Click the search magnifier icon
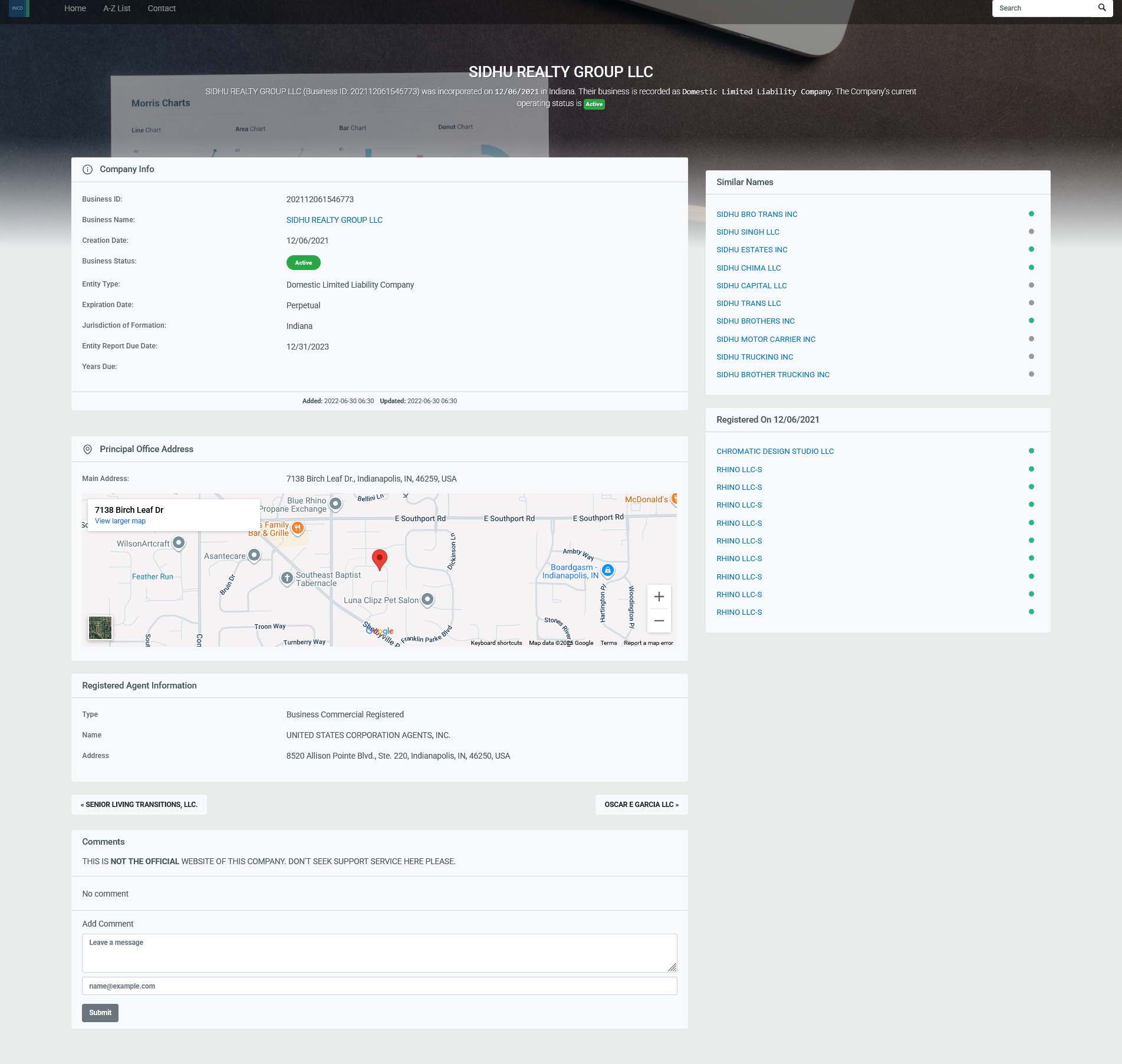 tap(1101, 8)
